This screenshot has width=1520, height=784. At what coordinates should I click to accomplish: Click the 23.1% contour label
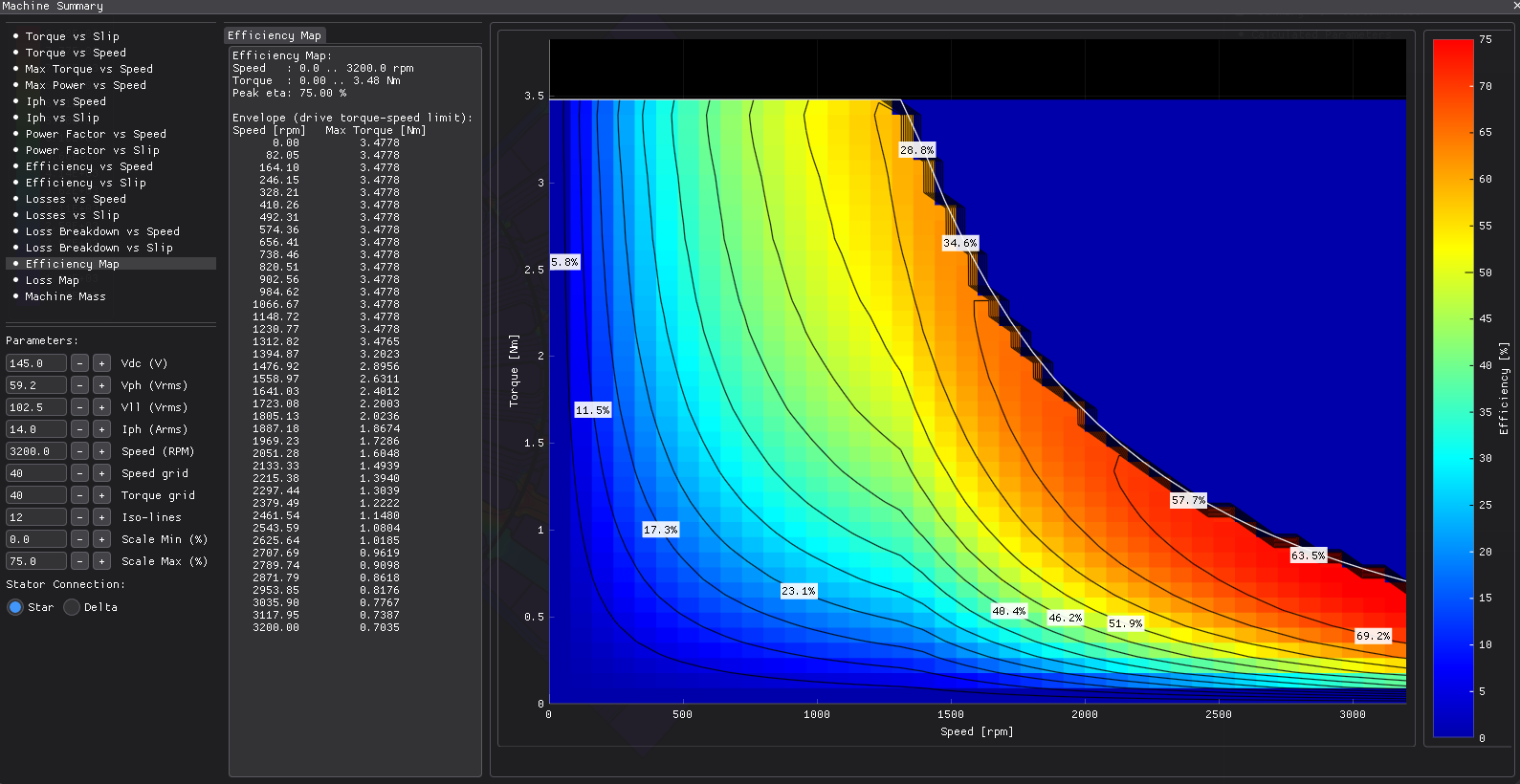[x=799, y=591]
